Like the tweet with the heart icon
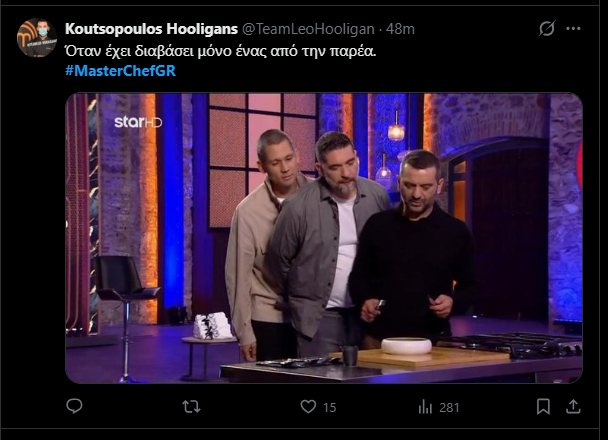The height and width of the screenshot is (440, 608). pos(308,406)
